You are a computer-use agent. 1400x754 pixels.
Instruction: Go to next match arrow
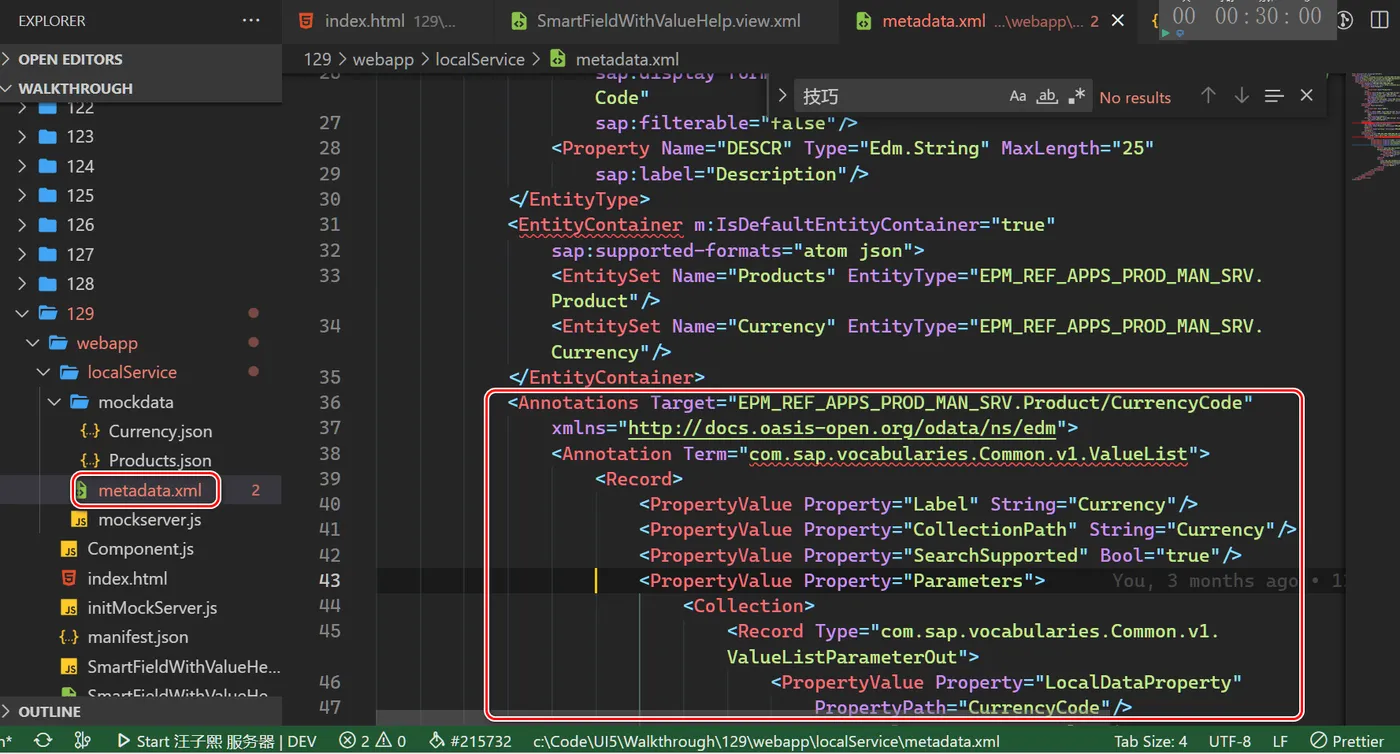(x=1241, y=95)
